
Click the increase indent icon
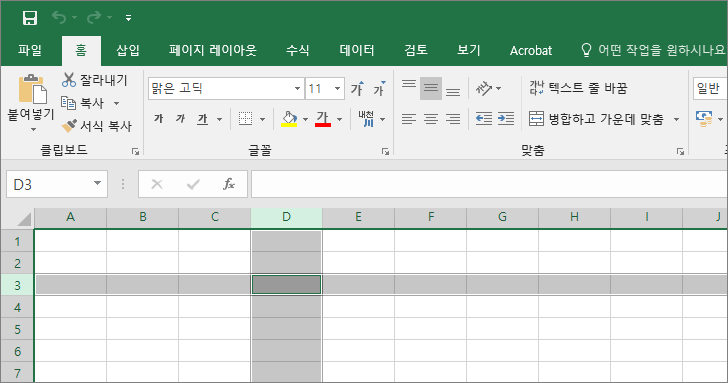506,119
